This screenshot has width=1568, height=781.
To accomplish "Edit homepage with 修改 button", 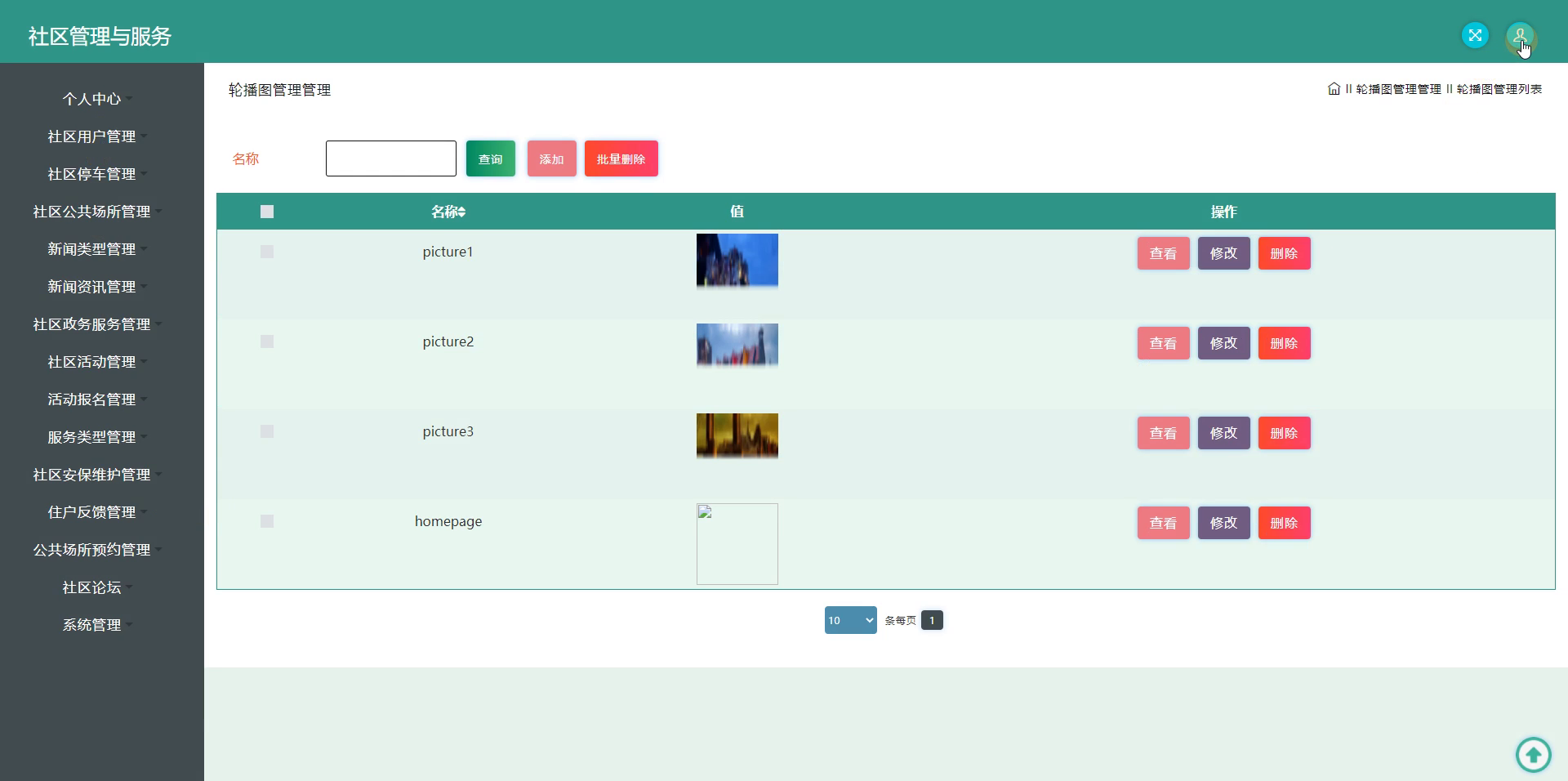I will [1224, 523].
